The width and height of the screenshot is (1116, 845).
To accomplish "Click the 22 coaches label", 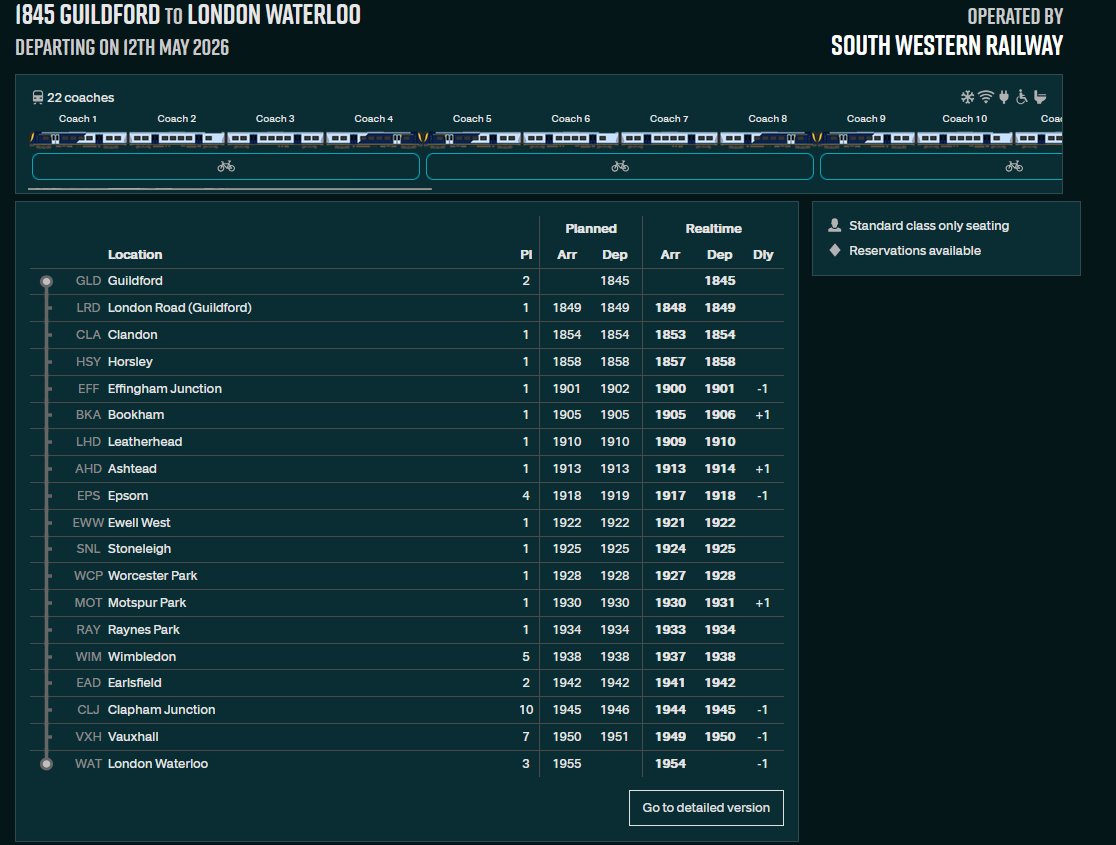I will click(x=80, y=98).
